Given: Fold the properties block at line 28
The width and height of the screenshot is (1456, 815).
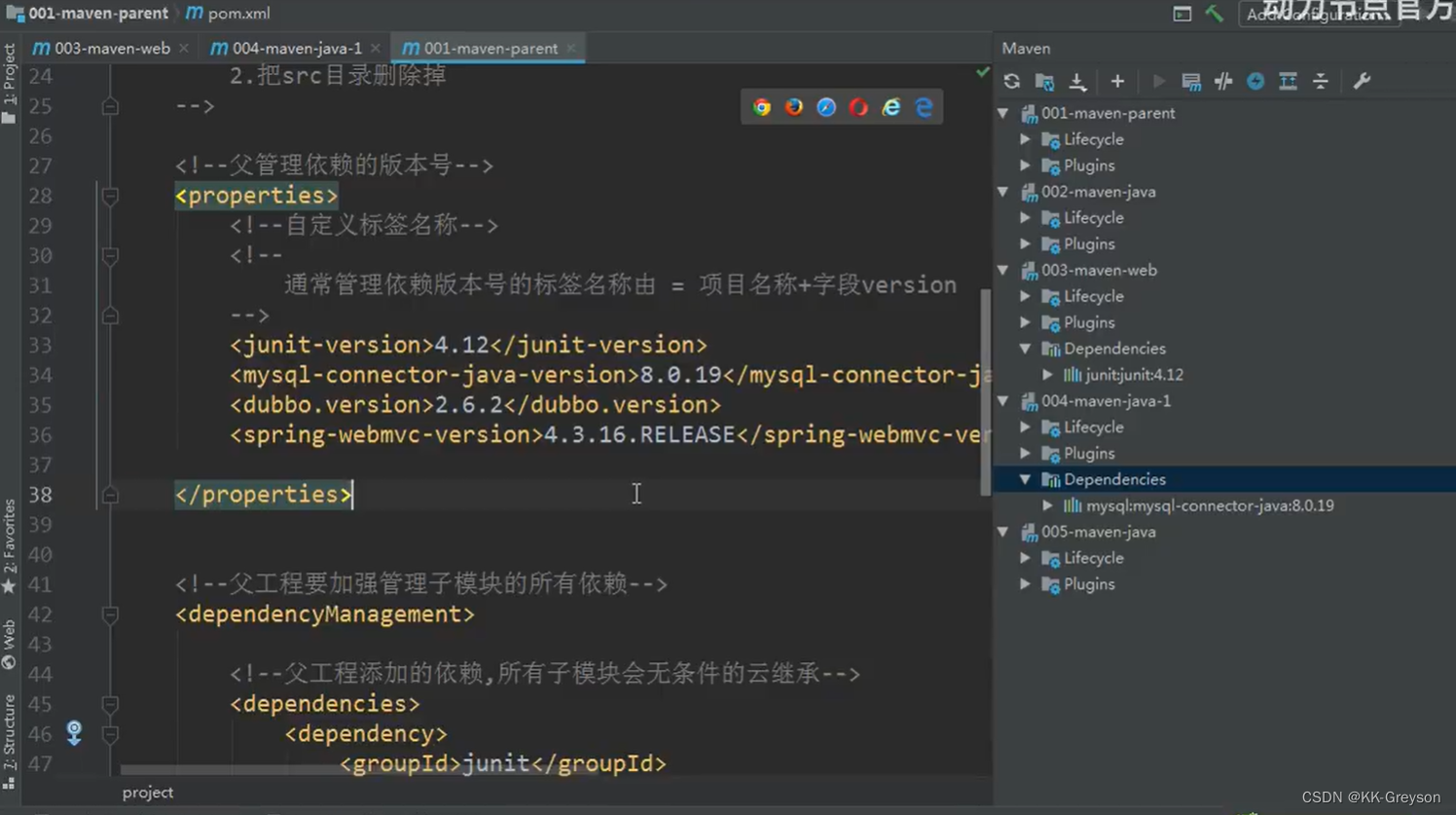Looking at the screenshot, I should coord(110,196).
